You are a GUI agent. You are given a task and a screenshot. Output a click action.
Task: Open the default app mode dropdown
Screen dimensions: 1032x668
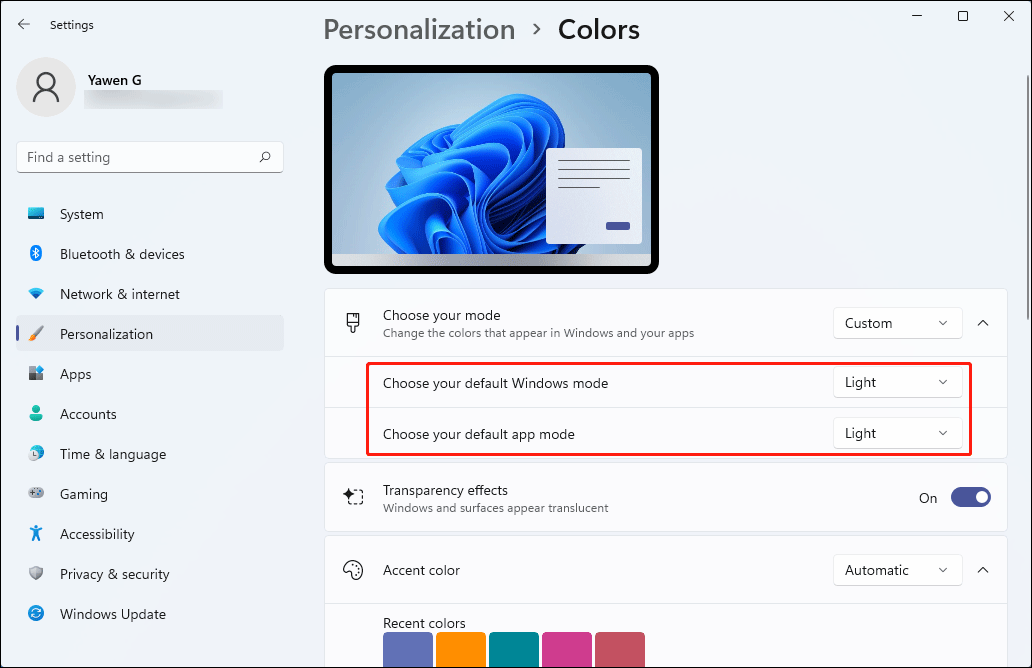coord(897,433)
